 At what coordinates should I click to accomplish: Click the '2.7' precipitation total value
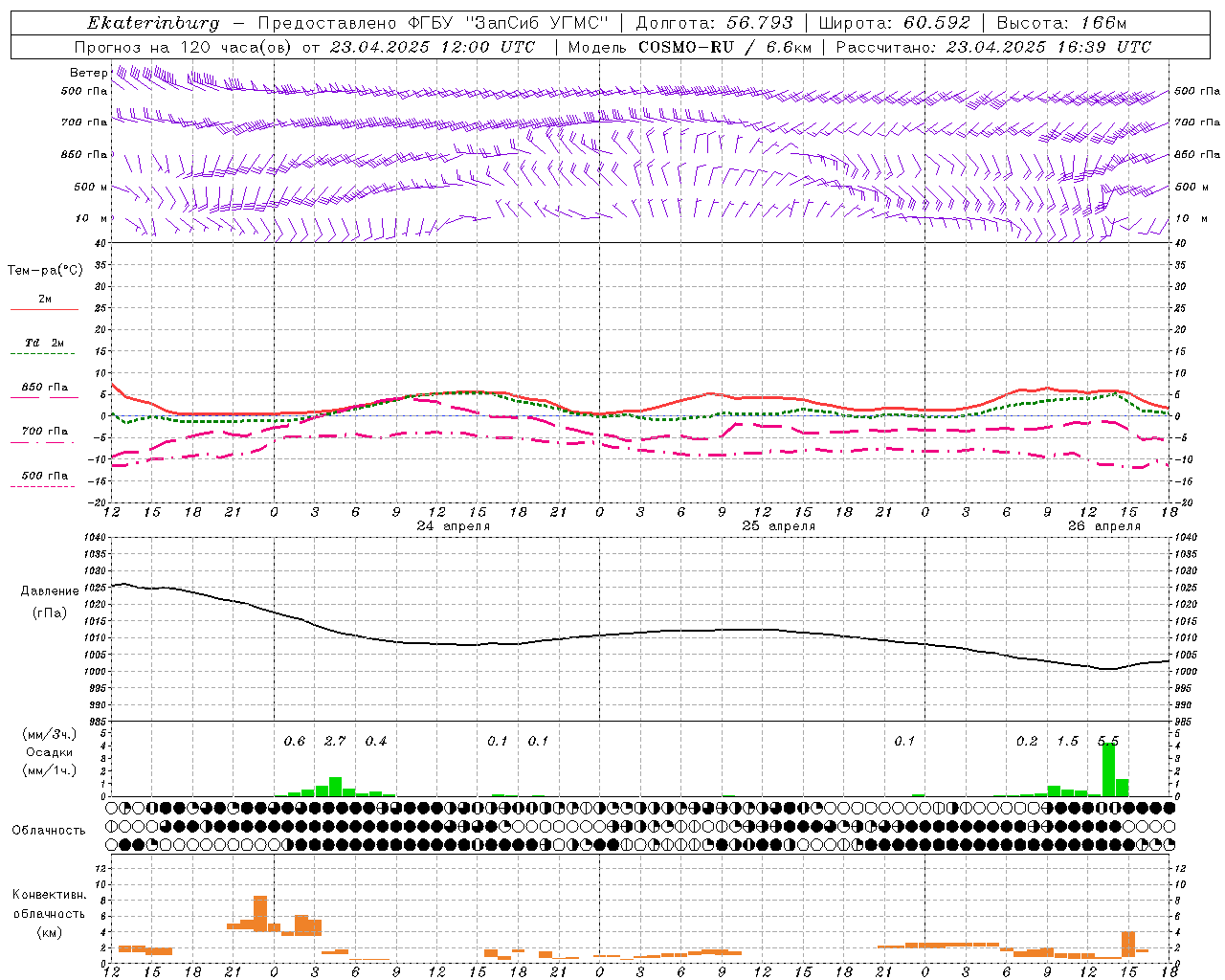(335, 742)
